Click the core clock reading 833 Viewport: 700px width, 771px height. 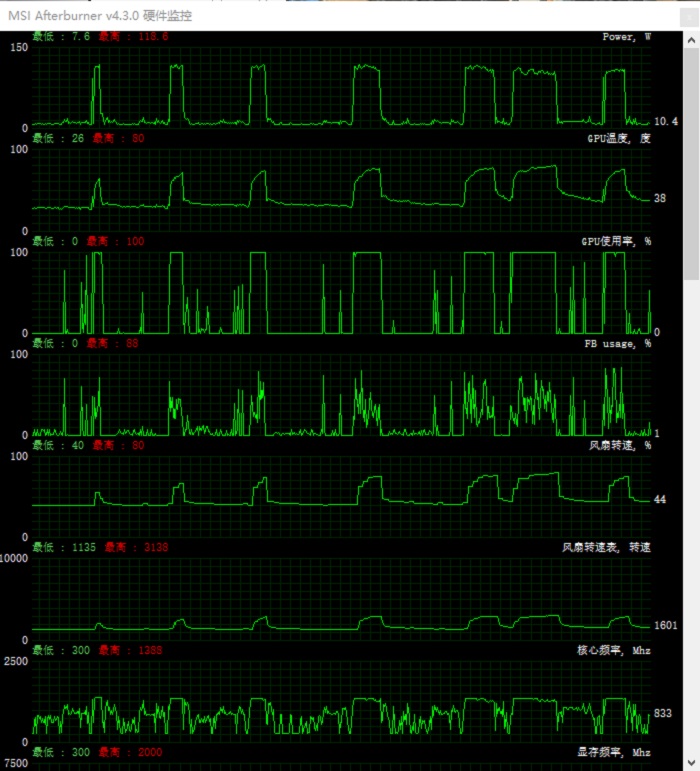click(662, 714)
